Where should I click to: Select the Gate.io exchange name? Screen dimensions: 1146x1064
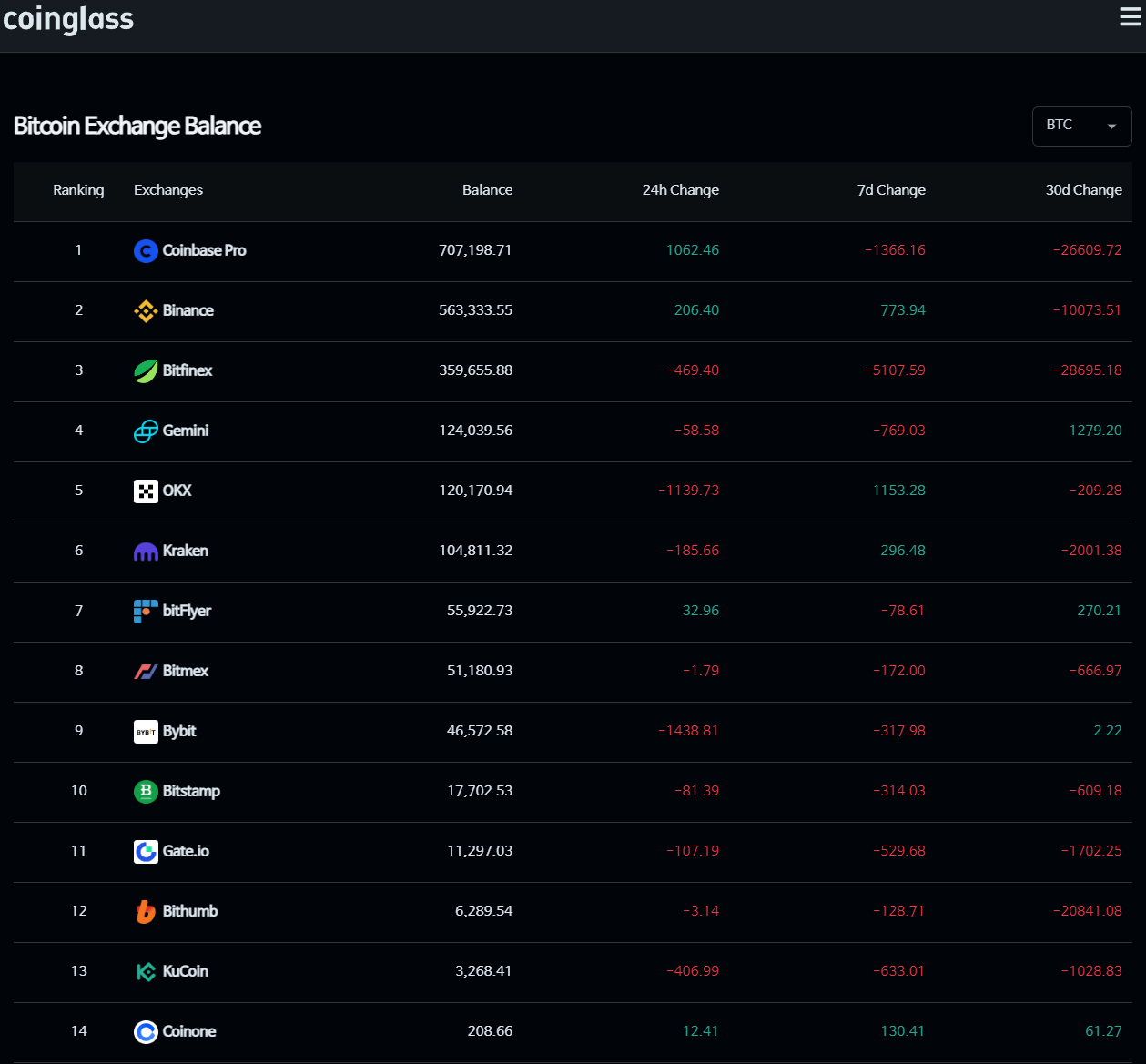coord(186,851)
